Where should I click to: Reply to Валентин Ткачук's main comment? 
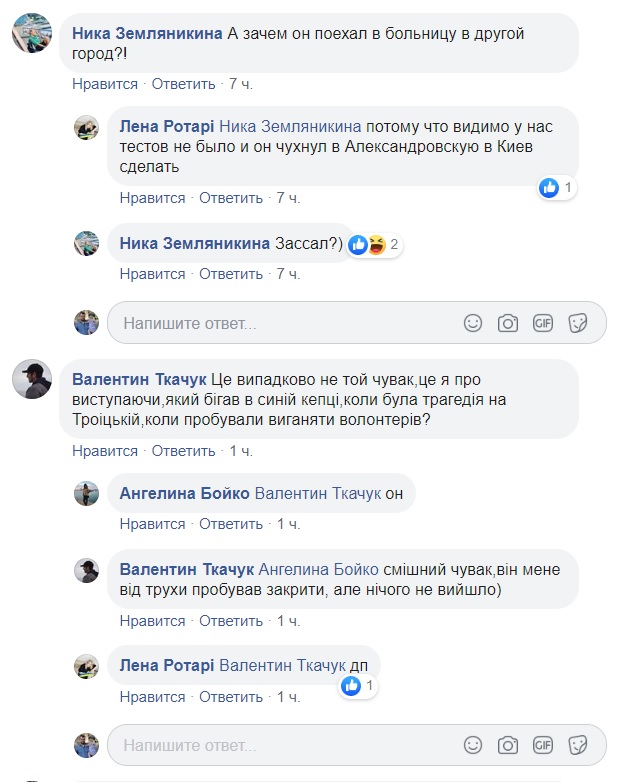tap(184, 451)
